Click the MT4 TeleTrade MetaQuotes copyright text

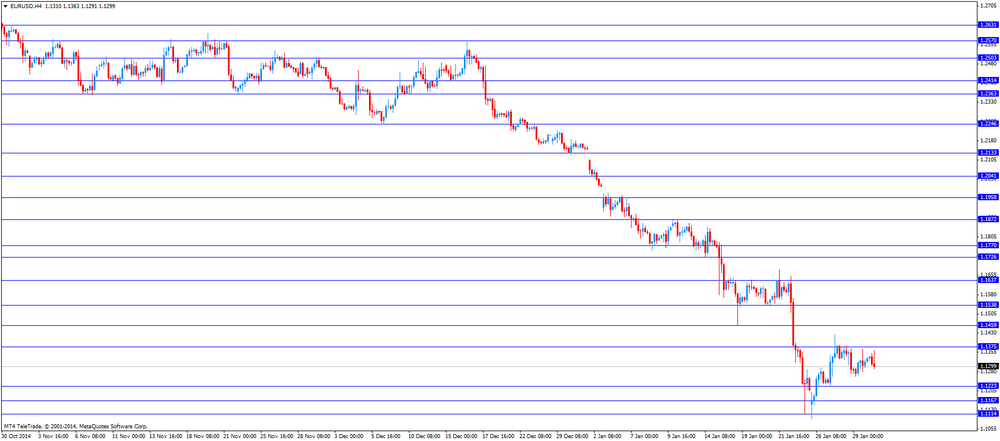point(75,426)
